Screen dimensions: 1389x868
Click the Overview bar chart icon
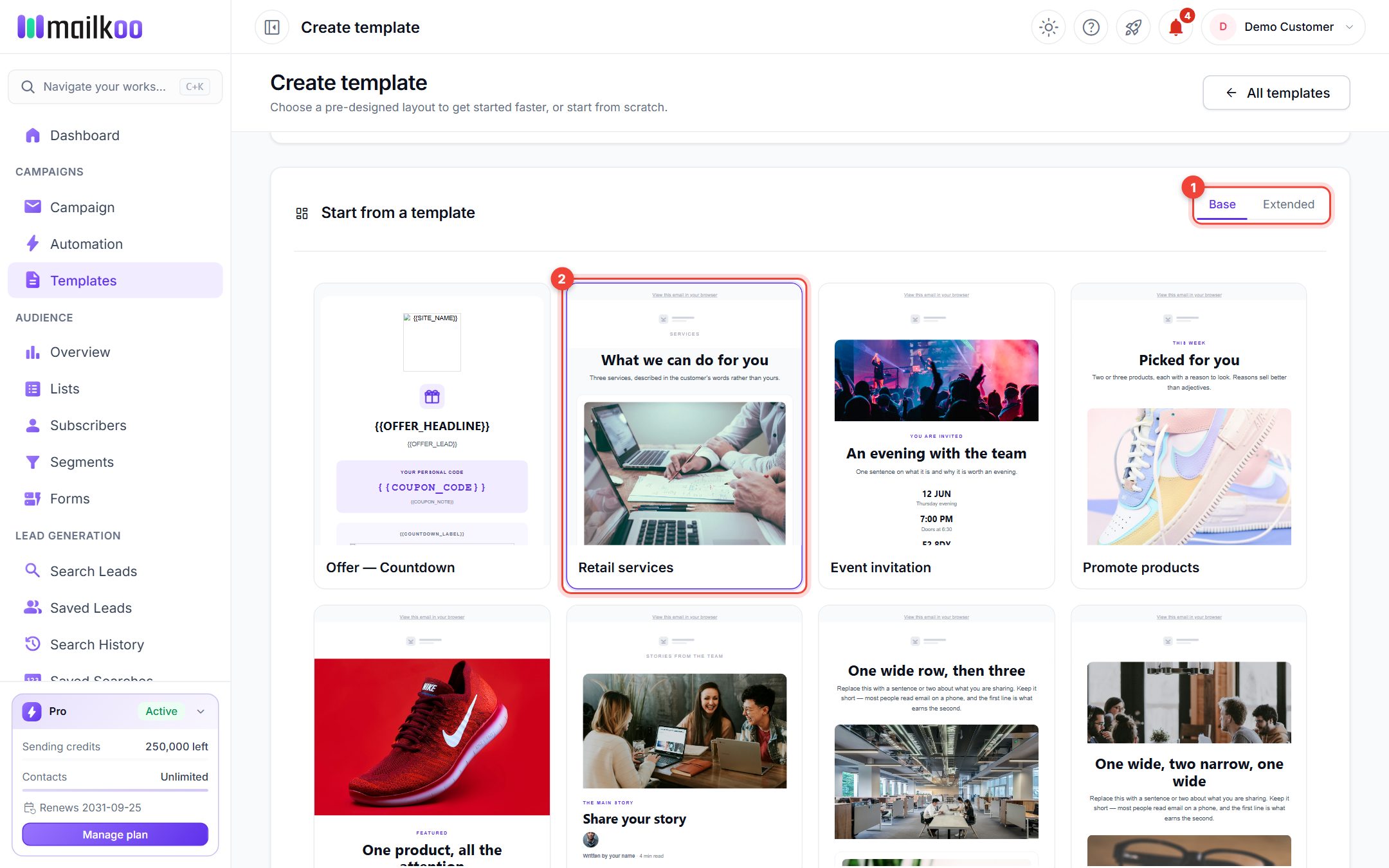click(x=32, y=352)
